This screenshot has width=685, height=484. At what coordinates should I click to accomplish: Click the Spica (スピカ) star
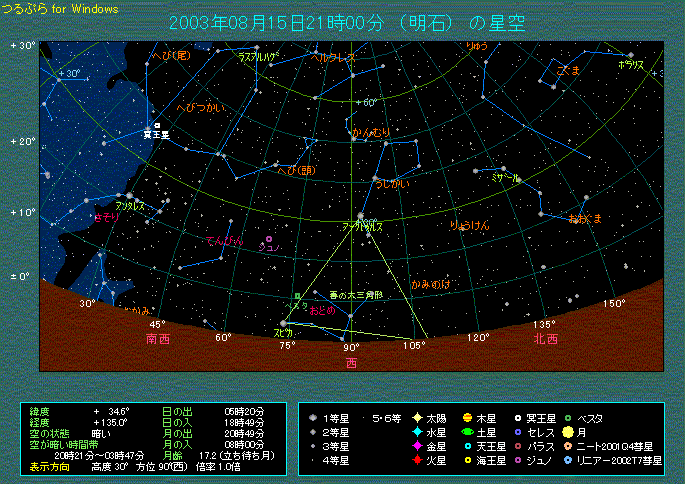pos(284,322)
